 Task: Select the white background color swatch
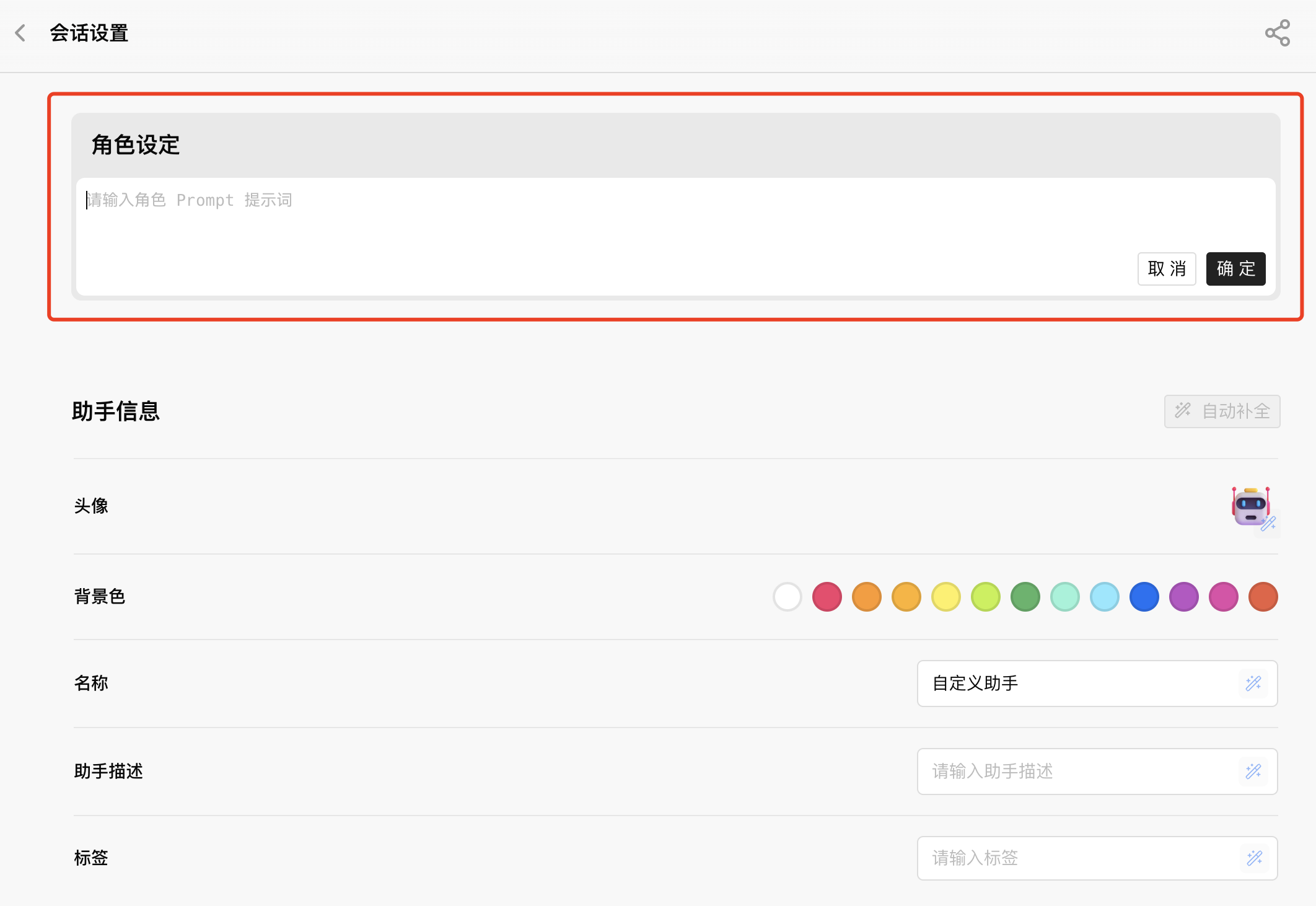[x=787, y=597]
